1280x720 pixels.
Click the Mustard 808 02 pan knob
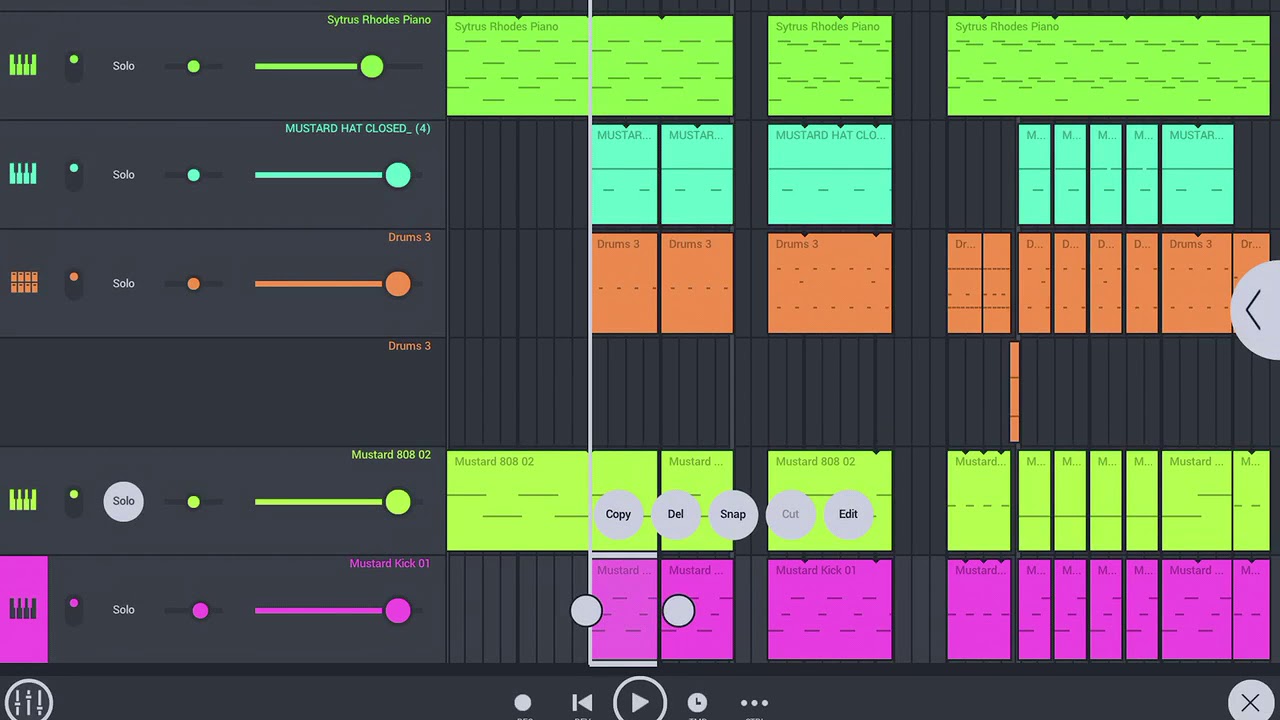coord(193,502)
